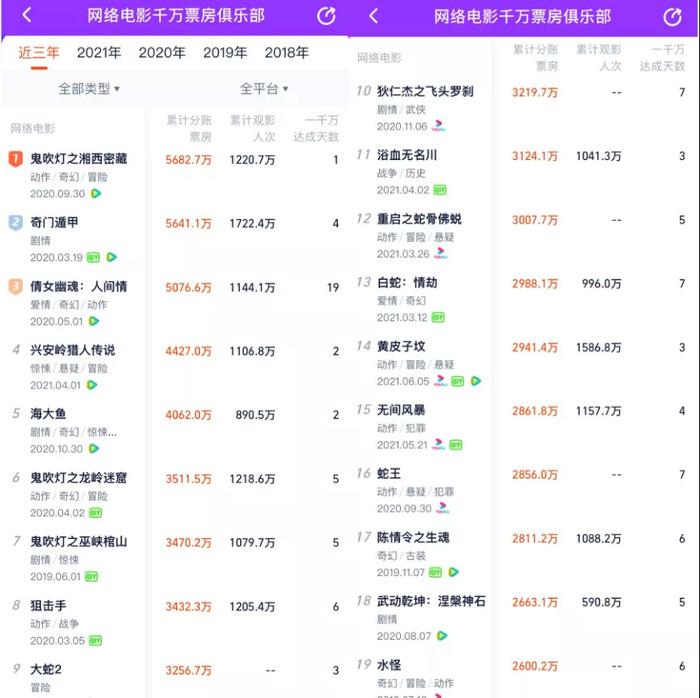The height and width of the screenshot is (698, 700).
Task: Click Tencent Video icon under 陈情令之生魂
Action: click(x=454, y=573)
